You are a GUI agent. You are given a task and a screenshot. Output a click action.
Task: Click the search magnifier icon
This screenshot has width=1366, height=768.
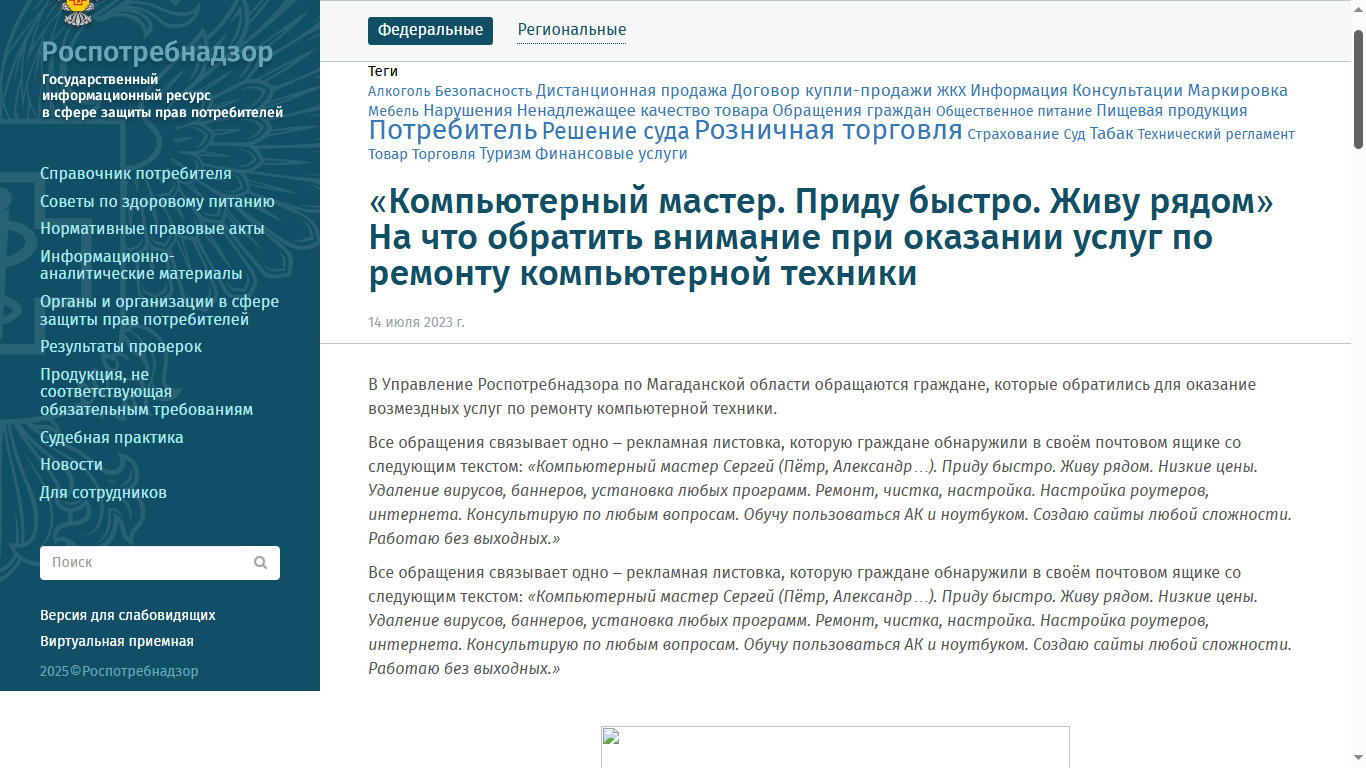tap(260, 563)
